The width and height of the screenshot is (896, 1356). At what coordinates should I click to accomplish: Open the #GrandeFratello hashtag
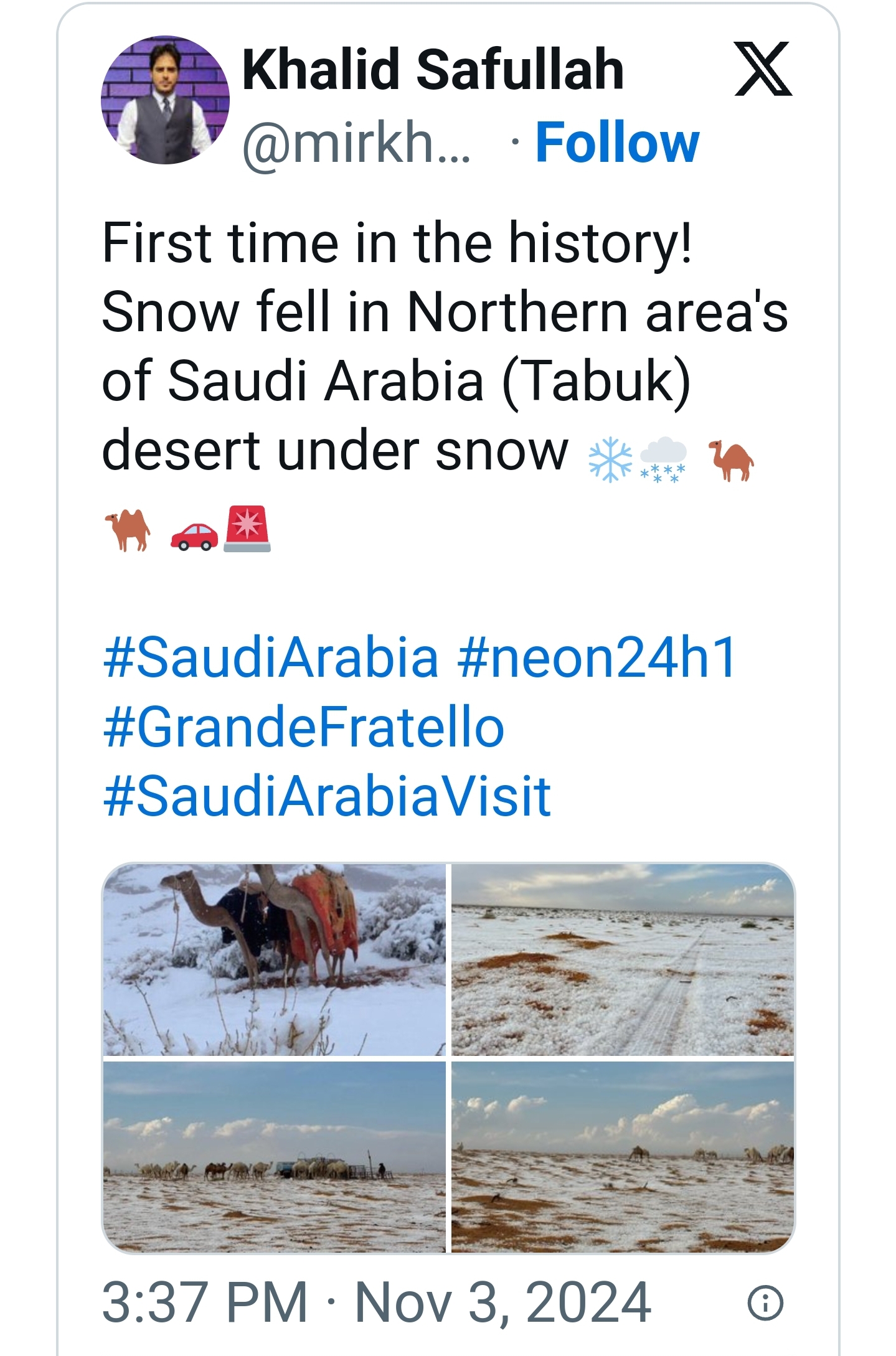[303, 727]
